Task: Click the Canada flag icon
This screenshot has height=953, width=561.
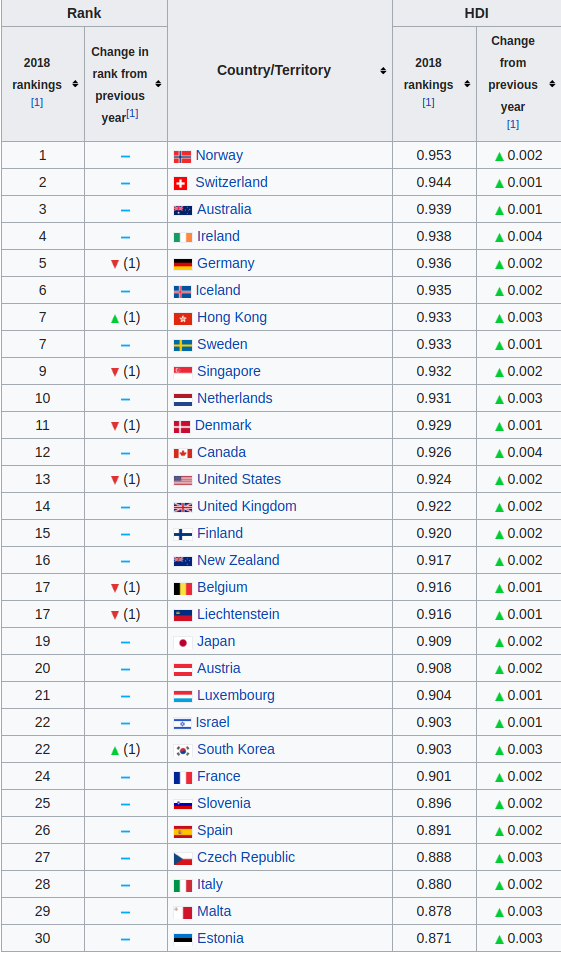Action: point(183,453)
